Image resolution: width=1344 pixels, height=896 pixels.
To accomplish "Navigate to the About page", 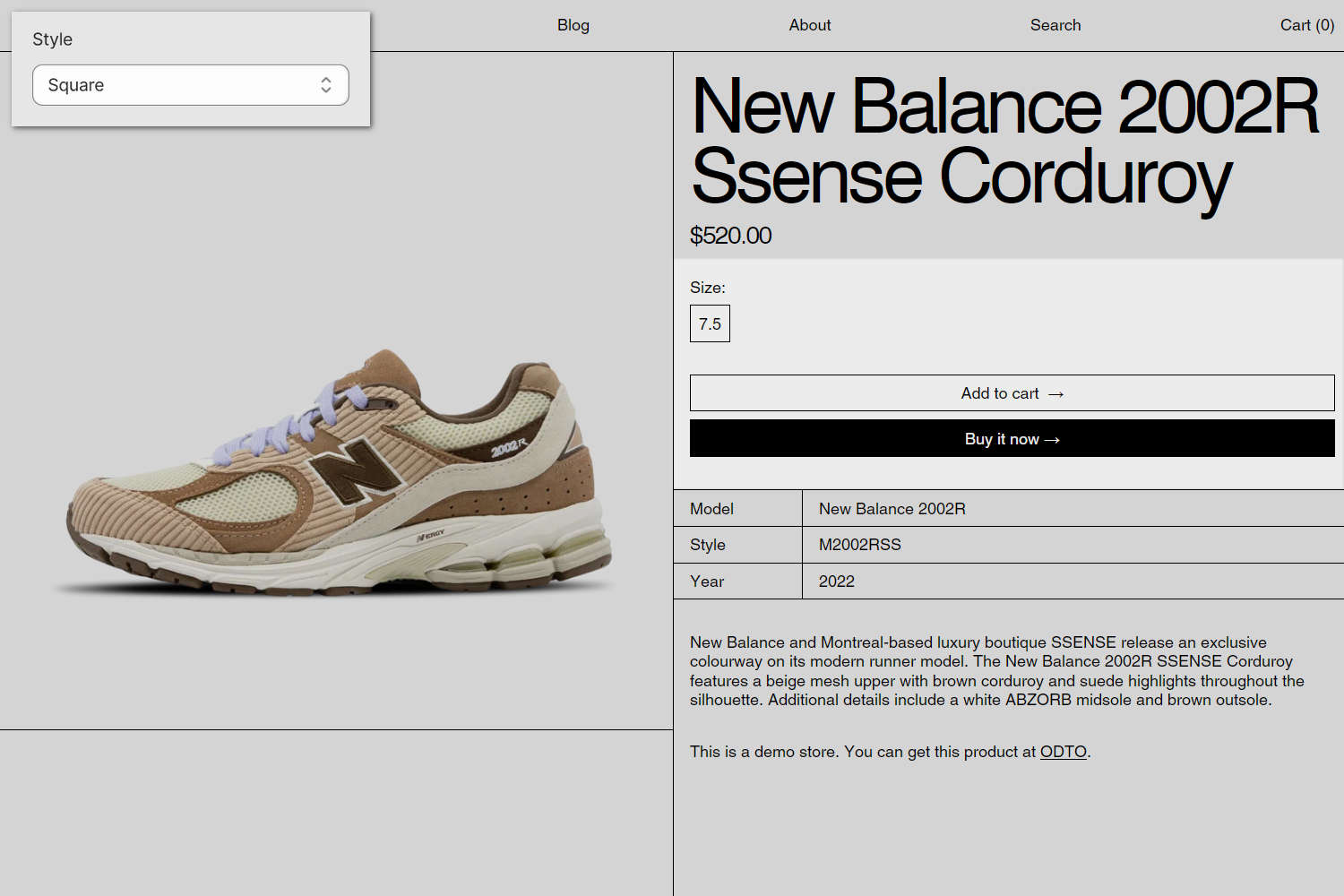I will (x=809, y=25).
